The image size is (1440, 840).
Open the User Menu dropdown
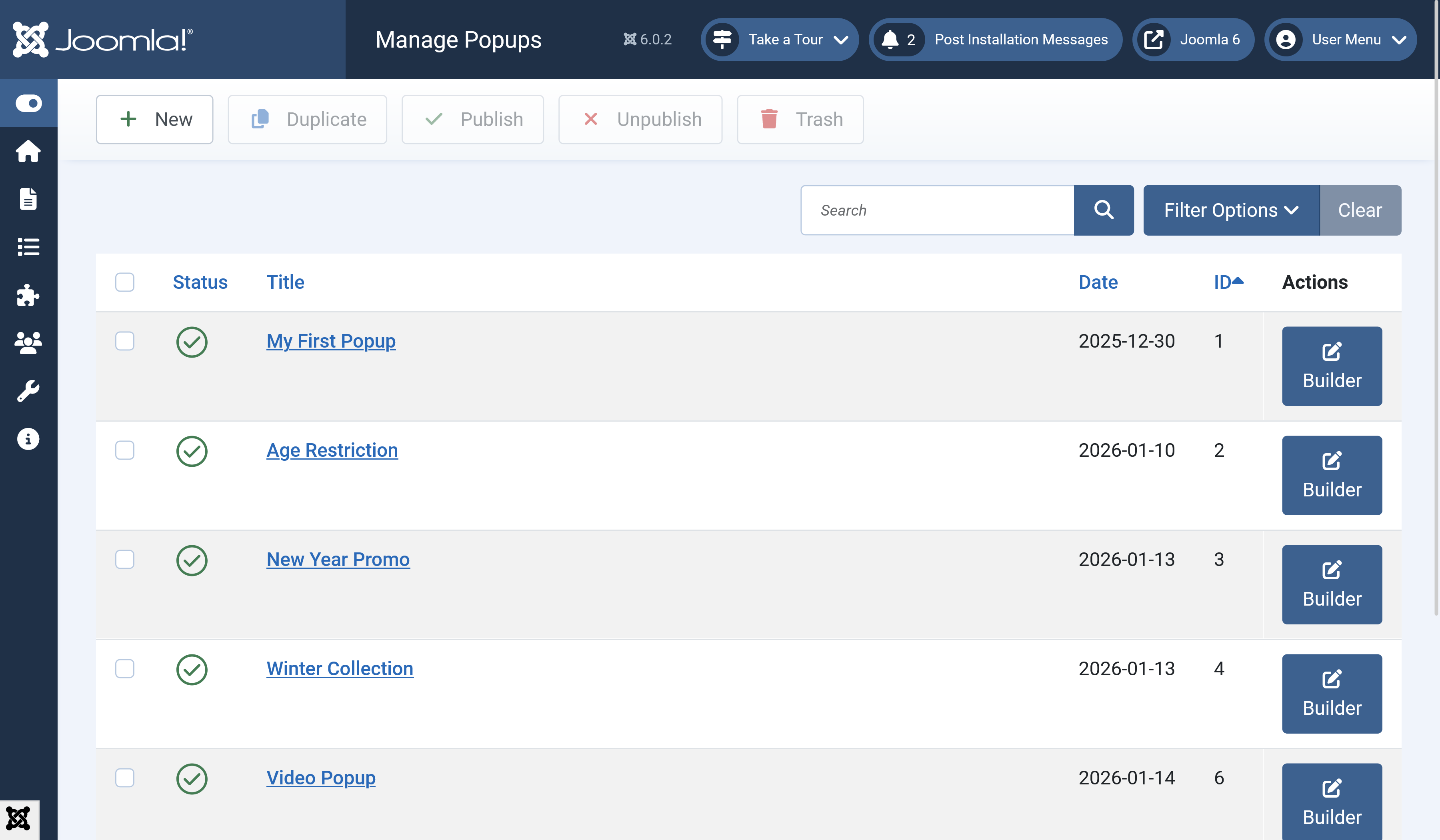click(x=1340, y=40)
